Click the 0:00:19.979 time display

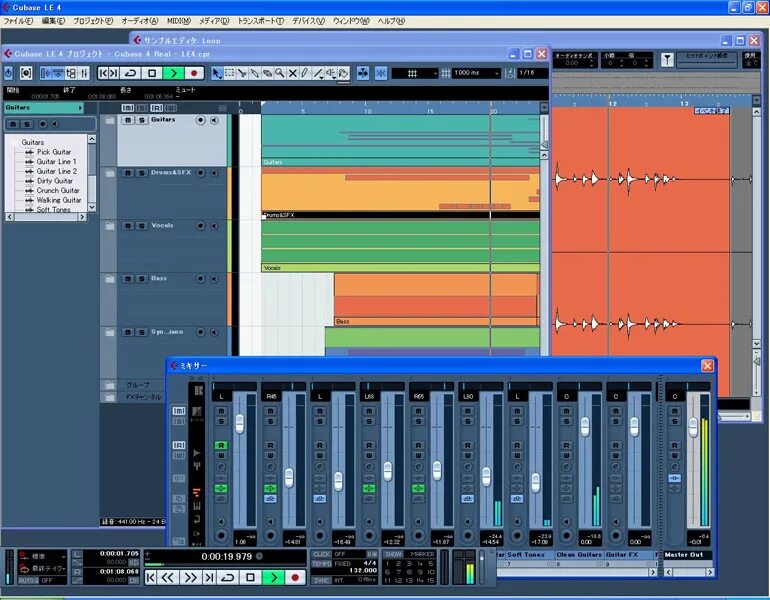pyautogui.click(x=226, y=556)
